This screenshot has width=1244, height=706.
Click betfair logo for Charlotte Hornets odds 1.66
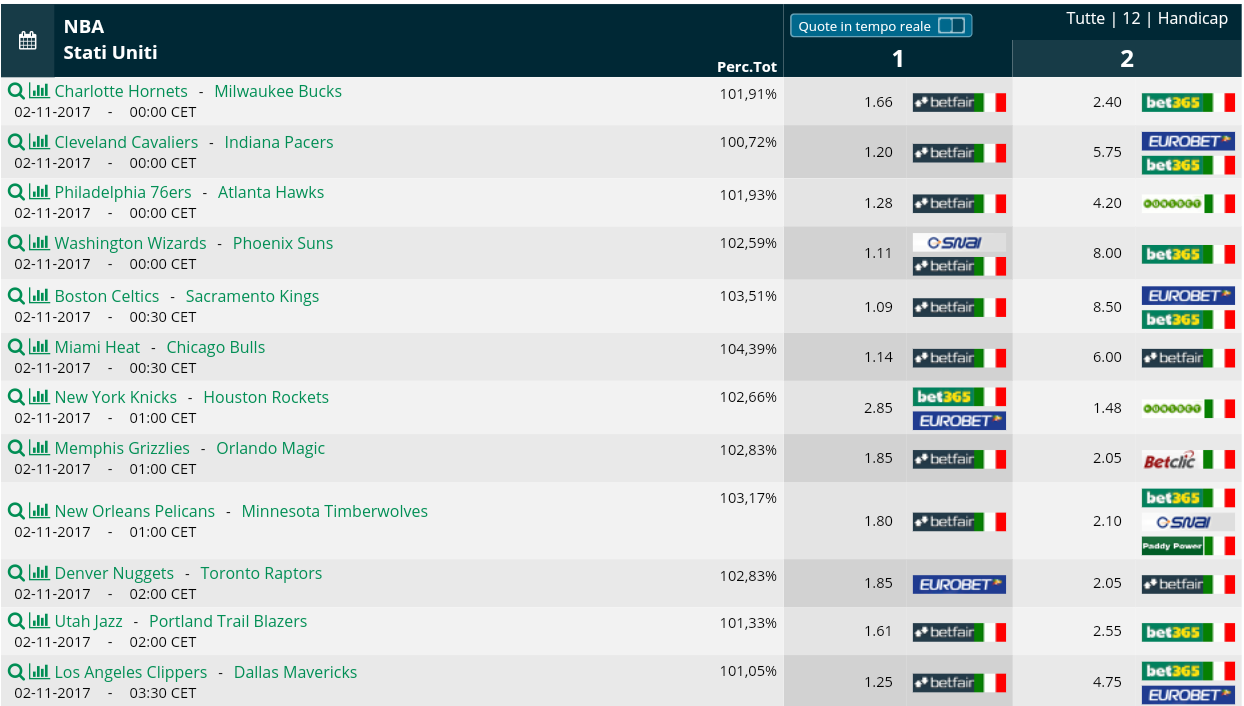click(x=959, y=102)
